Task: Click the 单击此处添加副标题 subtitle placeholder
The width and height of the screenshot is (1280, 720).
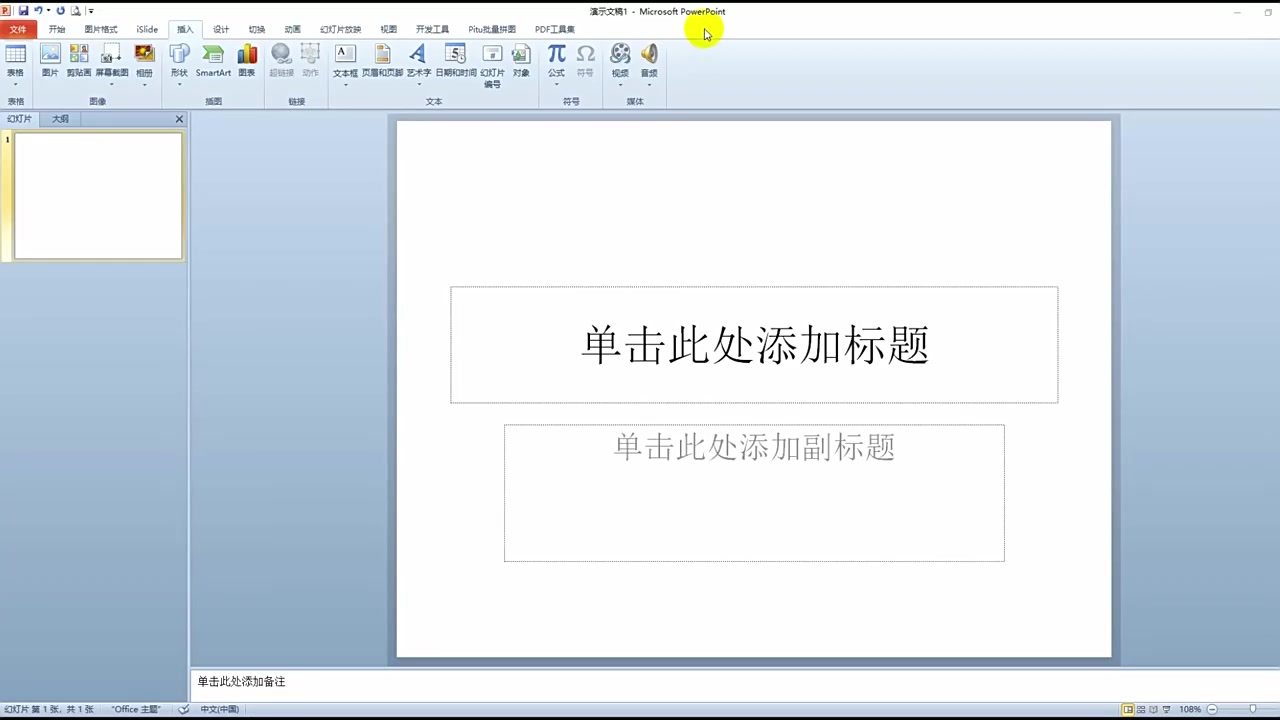Action: point(754,493)
